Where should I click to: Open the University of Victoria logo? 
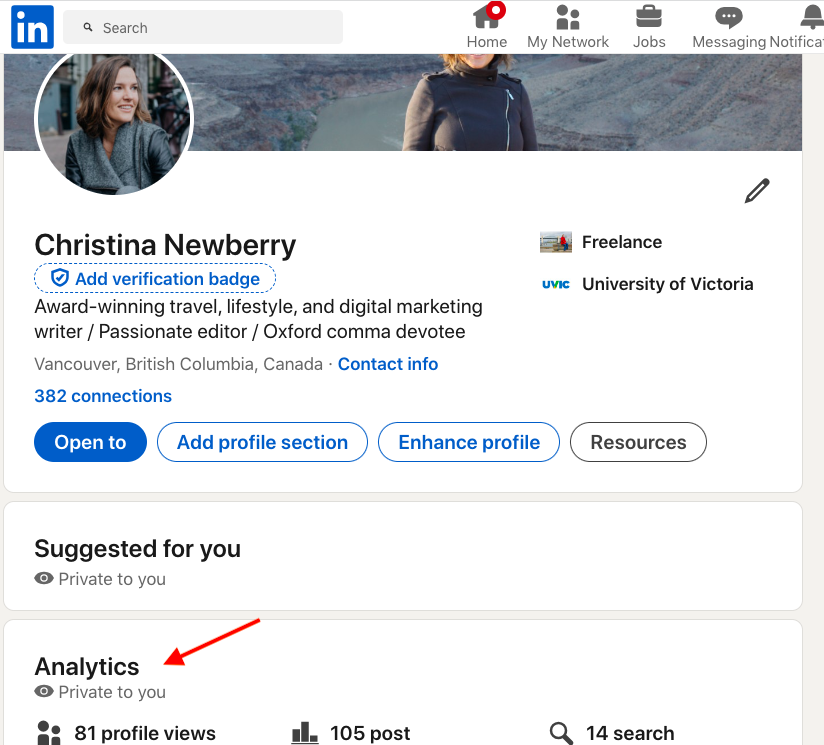tap(556, 284)
